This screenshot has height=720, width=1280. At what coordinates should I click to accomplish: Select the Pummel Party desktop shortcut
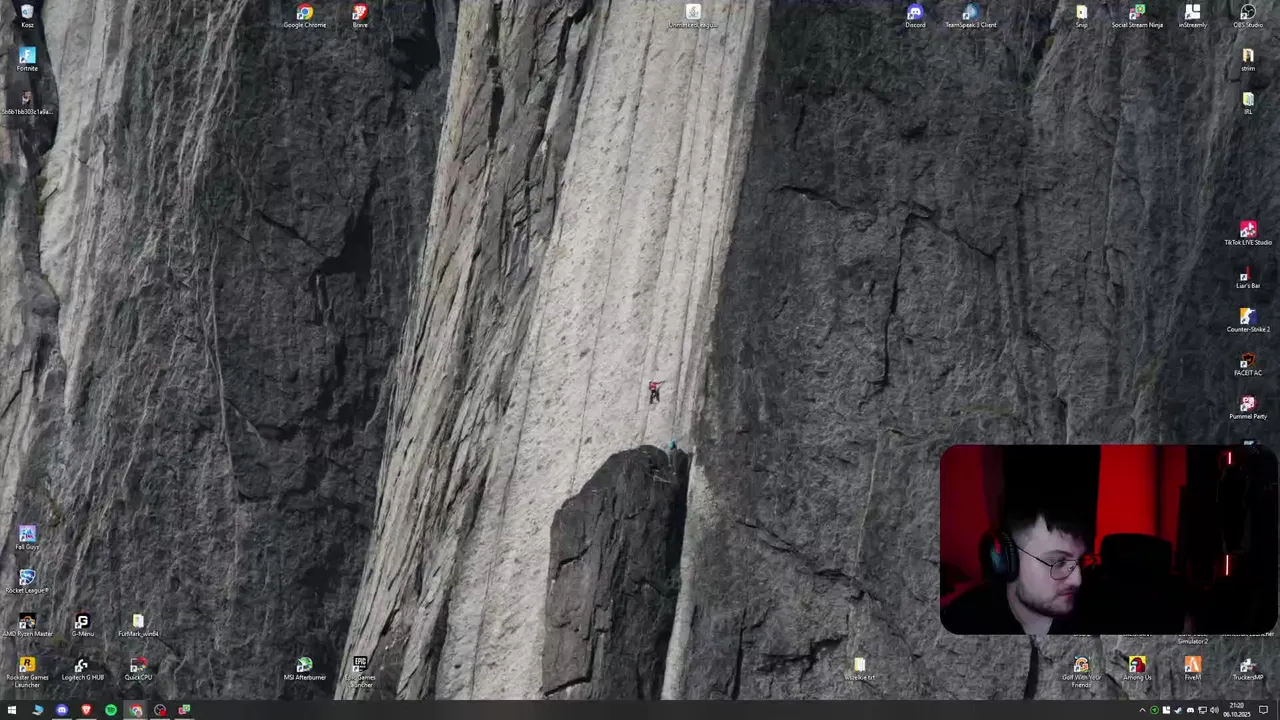coord(1248,408)
